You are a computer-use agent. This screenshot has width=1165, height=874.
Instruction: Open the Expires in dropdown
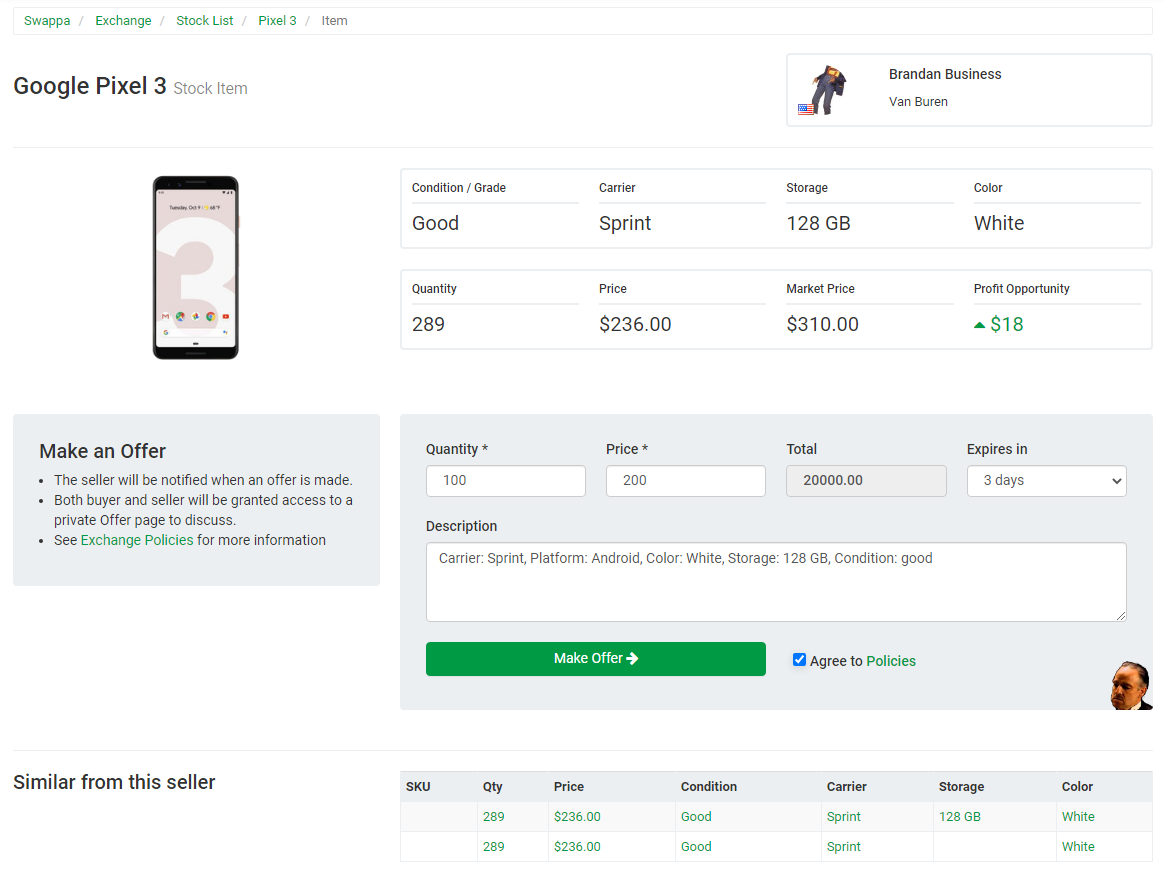(1046, 481)
